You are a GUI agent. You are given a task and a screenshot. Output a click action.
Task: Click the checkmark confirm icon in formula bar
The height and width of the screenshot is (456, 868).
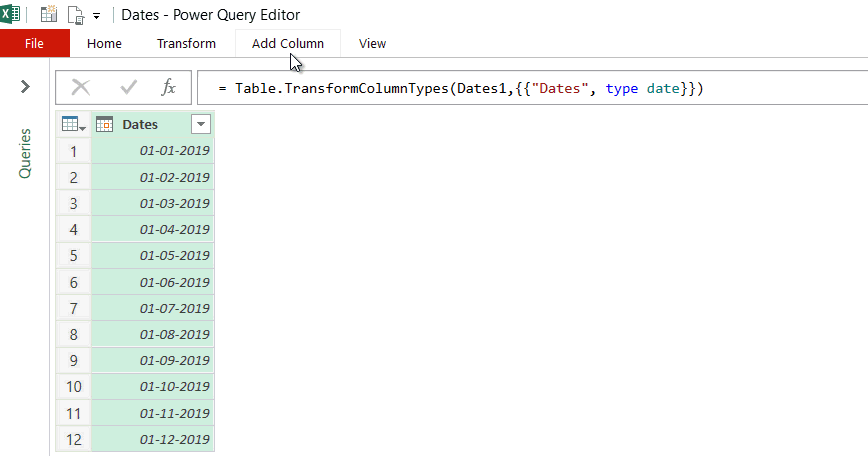(x=128, y=88)
